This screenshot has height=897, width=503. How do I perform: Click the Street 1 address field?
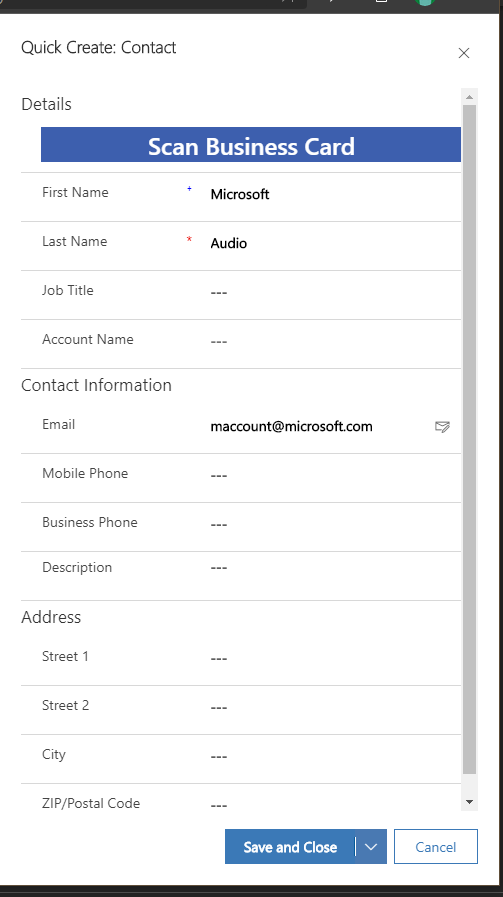pos(334,658)
